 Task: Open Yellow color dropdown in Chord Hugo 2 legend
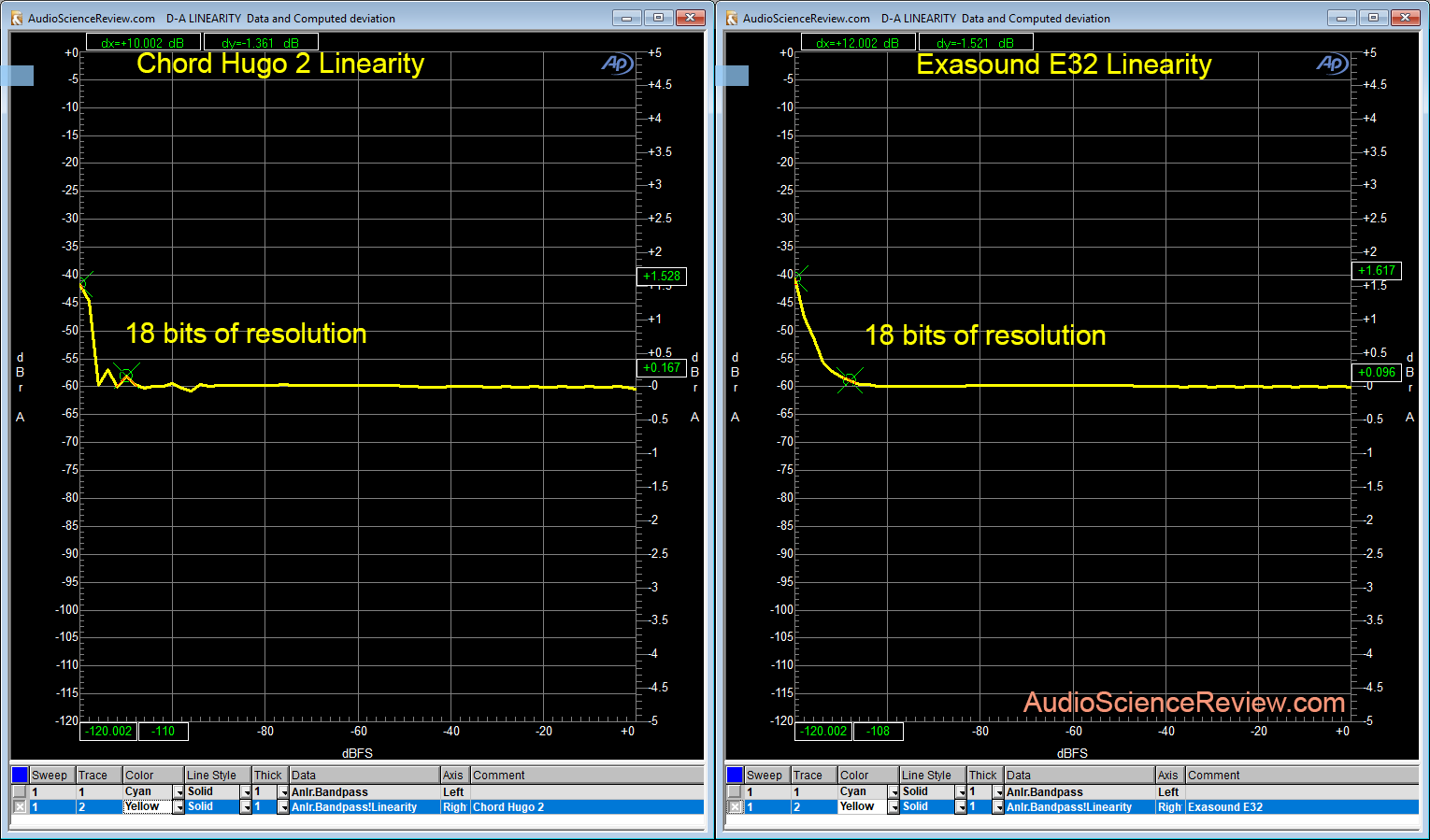(179, 807)
